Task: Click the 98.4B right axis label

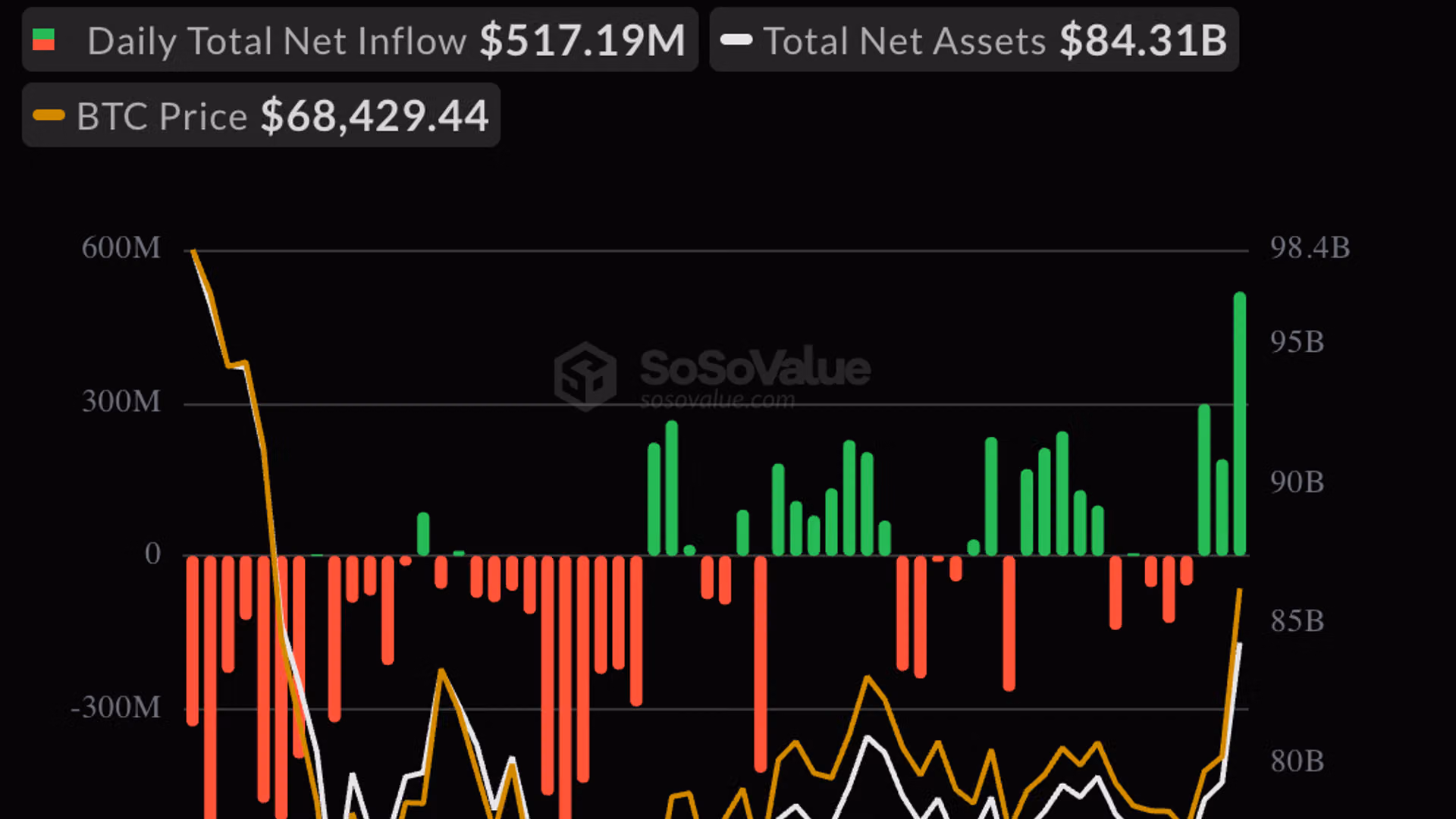Action: (1310, 248)
